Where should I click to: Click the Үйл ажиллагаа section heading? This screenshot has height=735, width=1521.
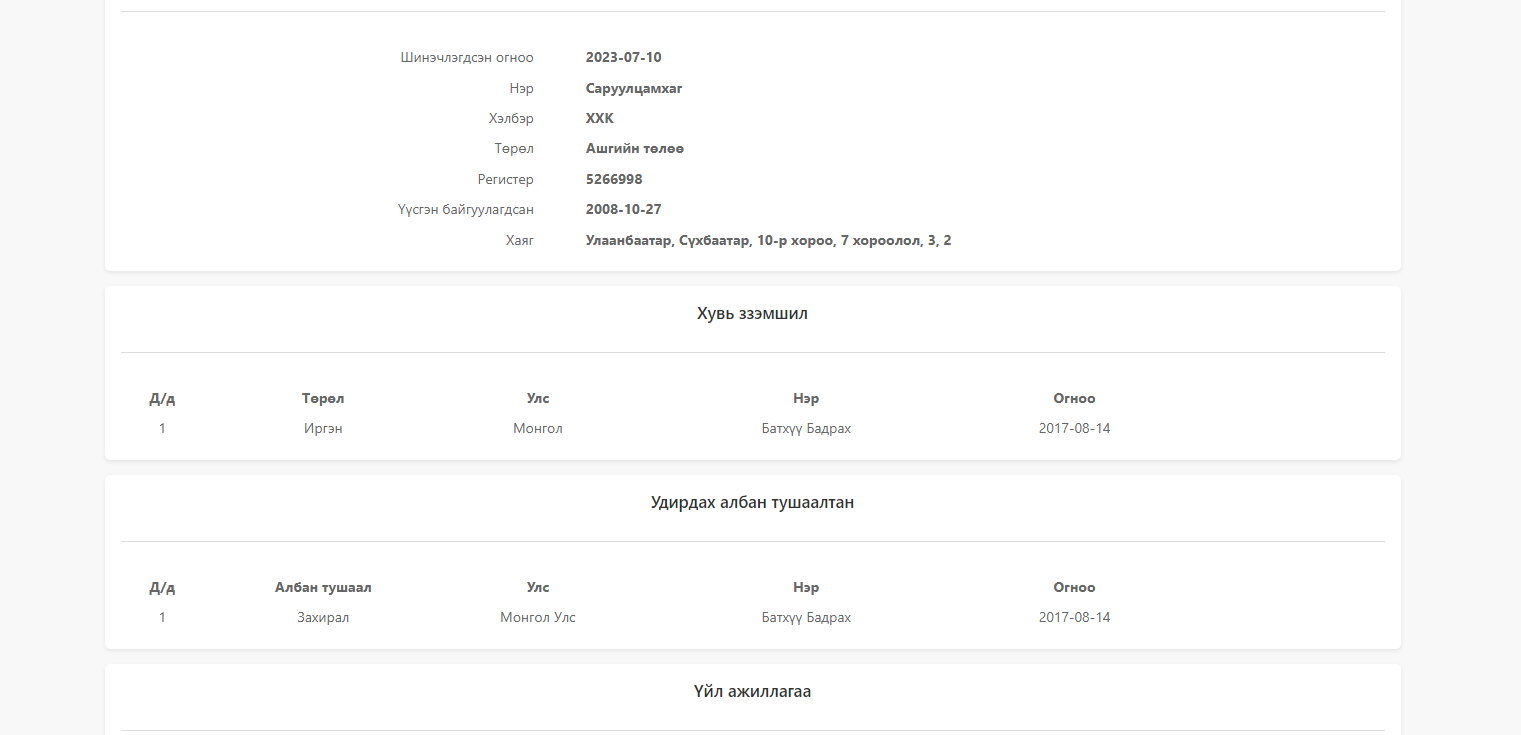point(752,692)
